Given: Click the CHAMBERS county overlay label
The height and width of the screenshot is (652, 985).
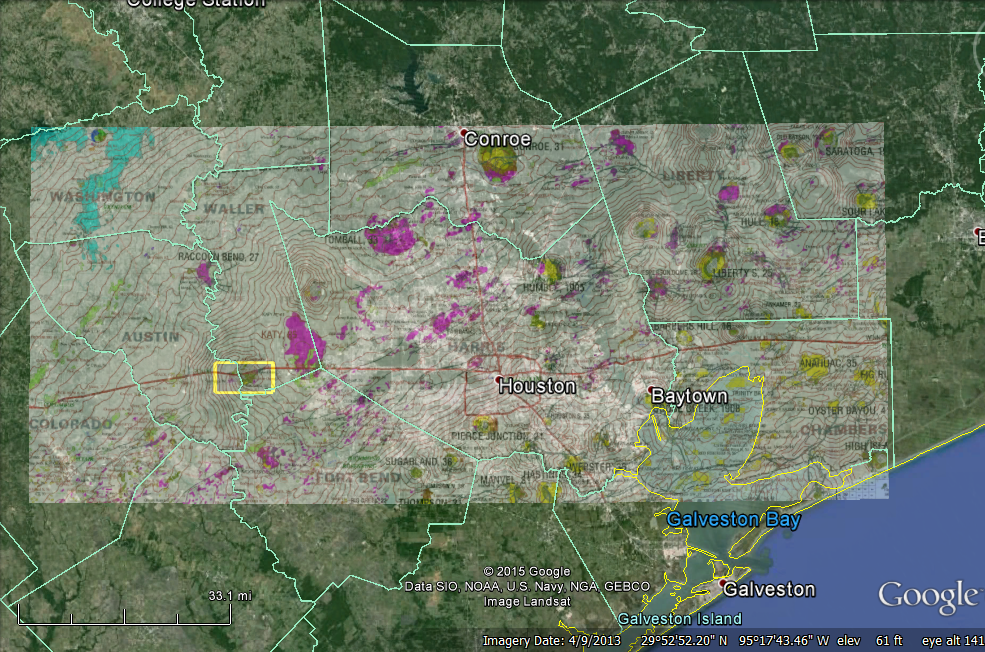Looking at the screenshot, I should (843, 430).
